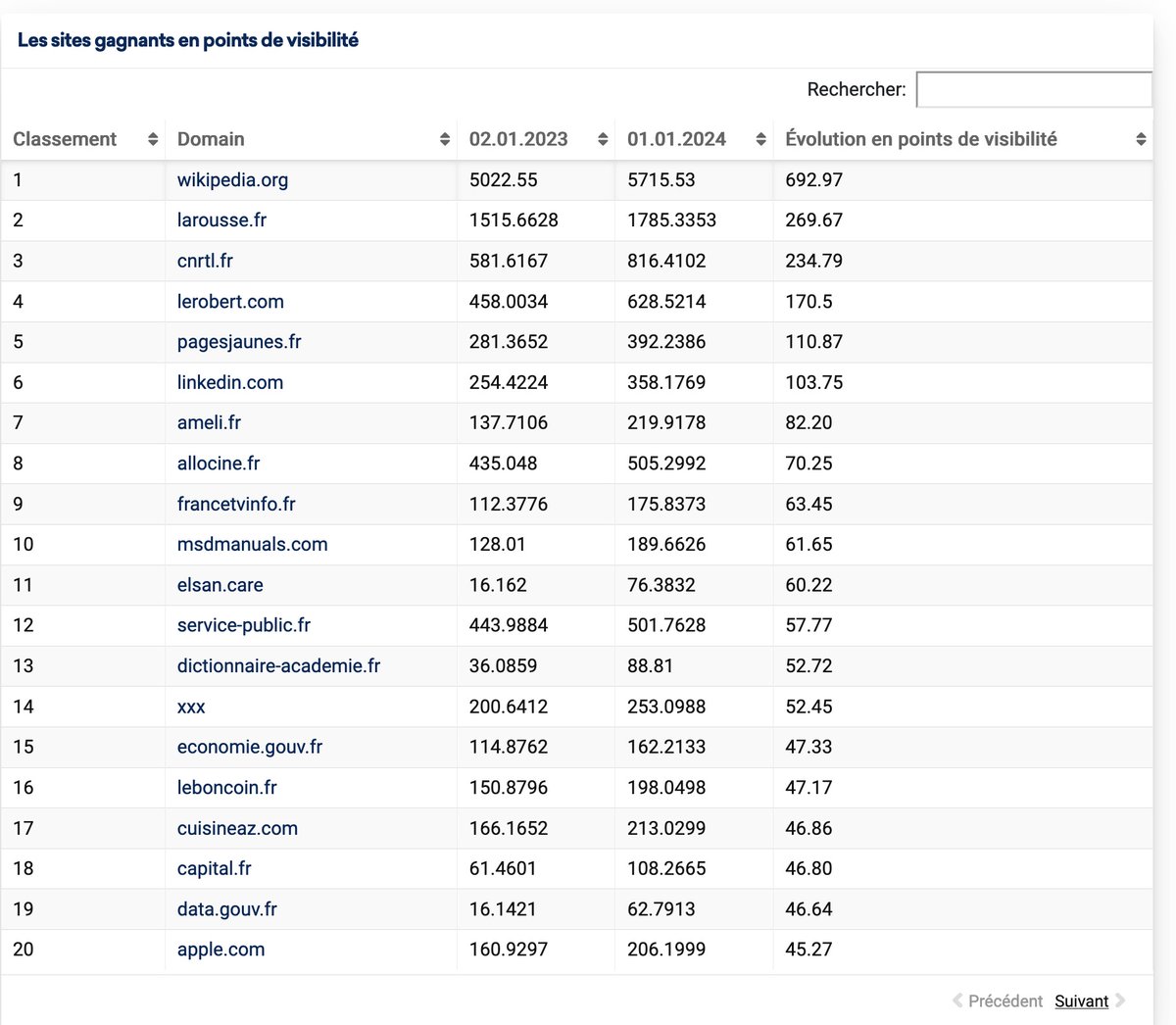Image resolution: width=1176 pixels, height=1025 pixels.
Task: Select the 816.4102 value for cnrtl.fr
Action: pos(666,261)
